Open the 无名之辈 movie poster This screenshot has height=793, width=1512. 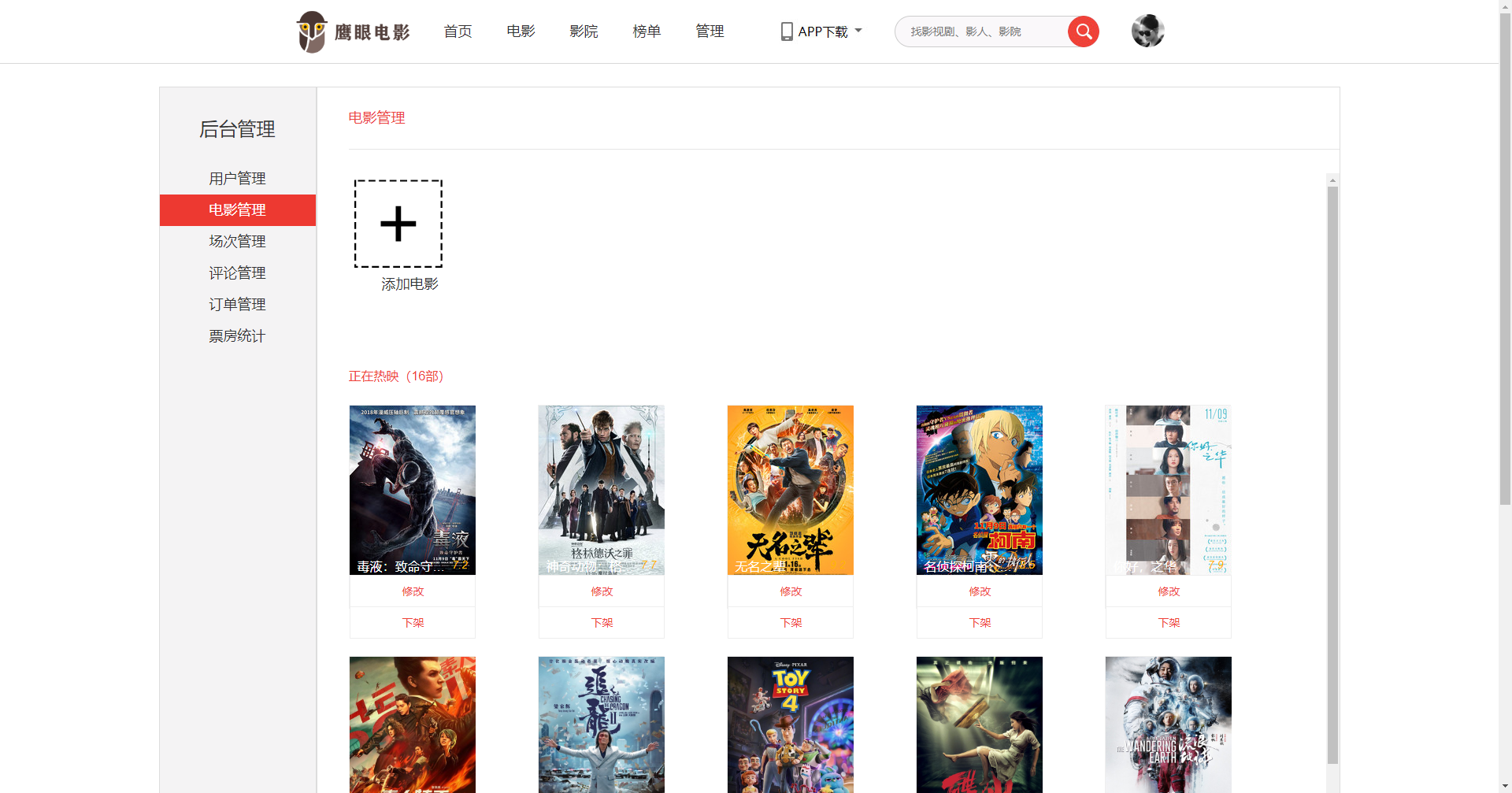791,490
